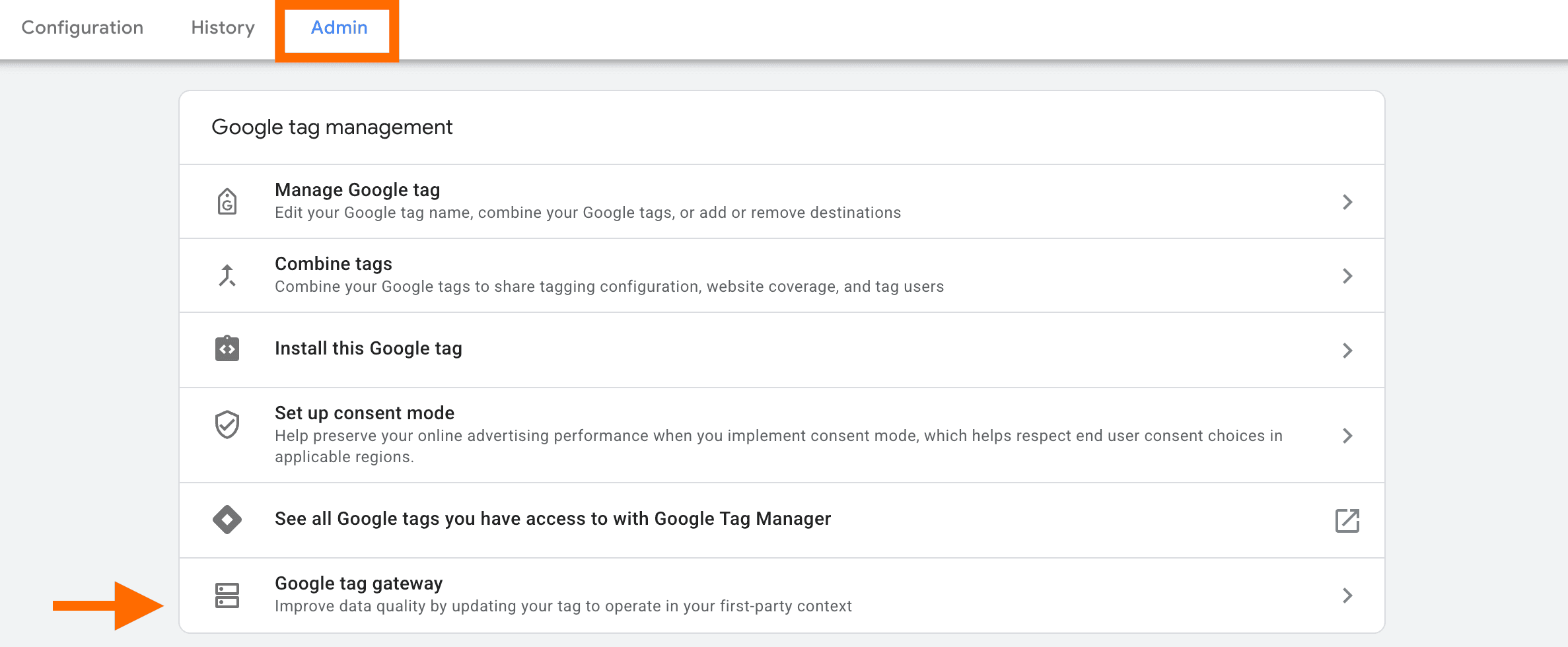Switch to the Configuration tab
This screenshot has width=1568, height=647.
(83, 28)
